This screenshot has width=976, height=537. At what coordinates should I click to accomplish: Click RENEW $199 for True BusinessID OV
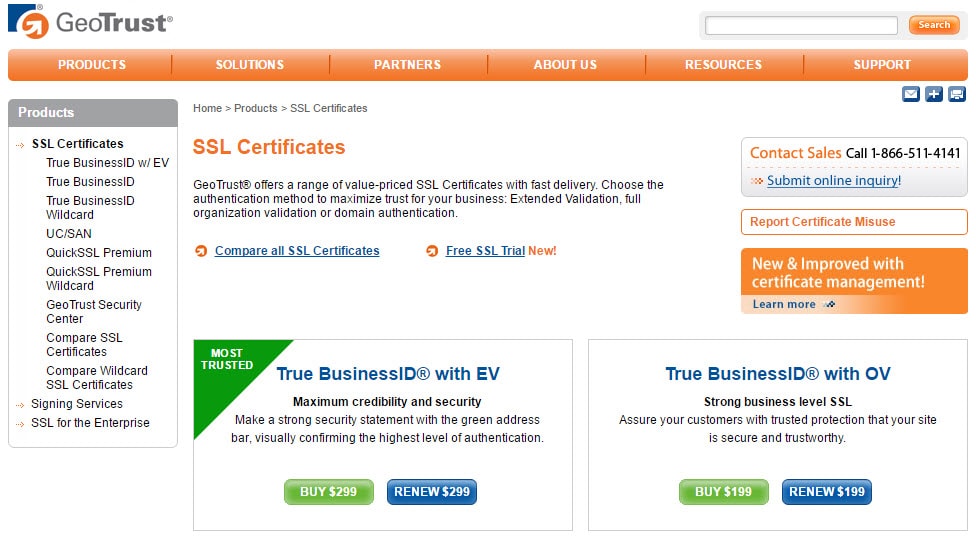click(x=827, y=492)
